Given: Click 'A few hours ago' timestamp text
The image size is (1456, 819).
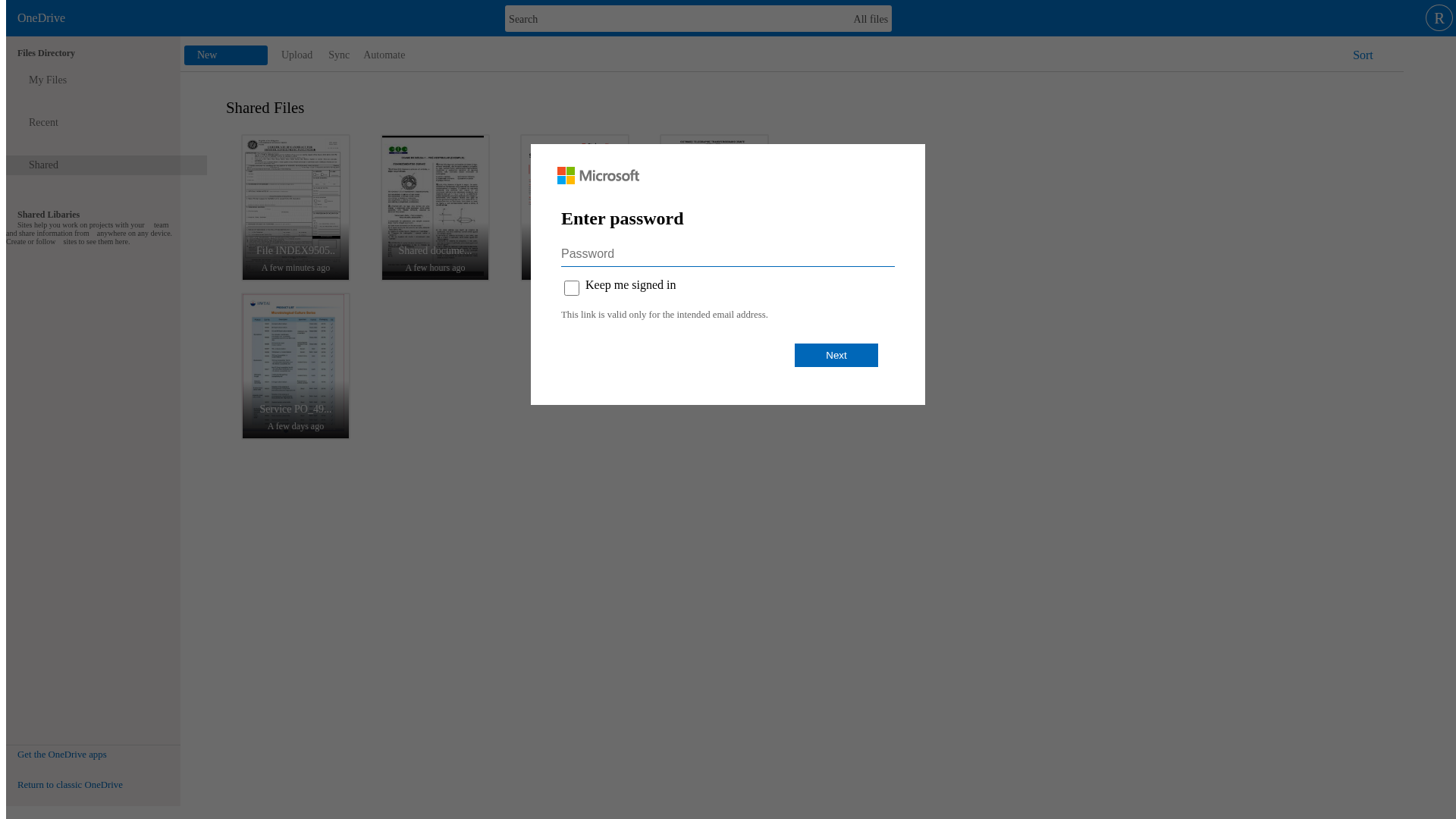Looking at the screenshot, I should tap(435, 268).
